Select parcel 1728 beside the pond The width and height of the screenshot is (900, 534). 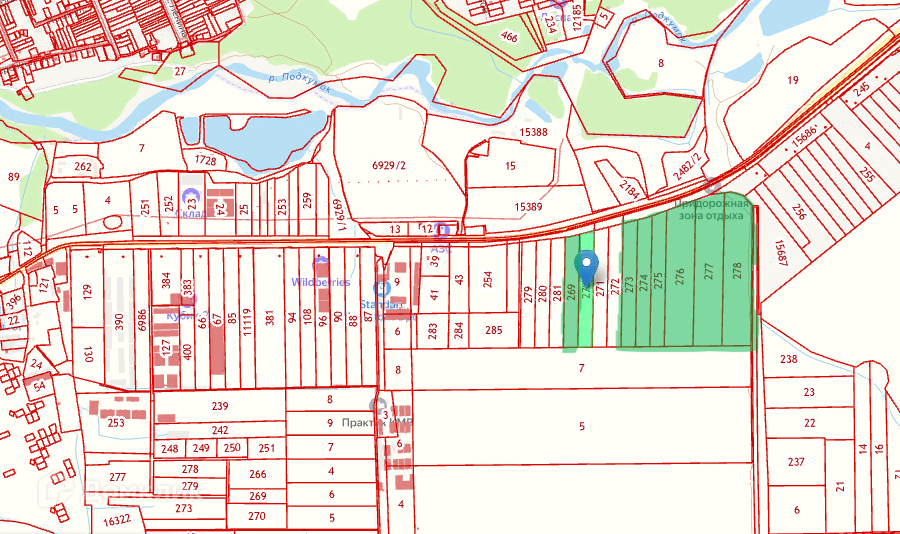(205, 160)
